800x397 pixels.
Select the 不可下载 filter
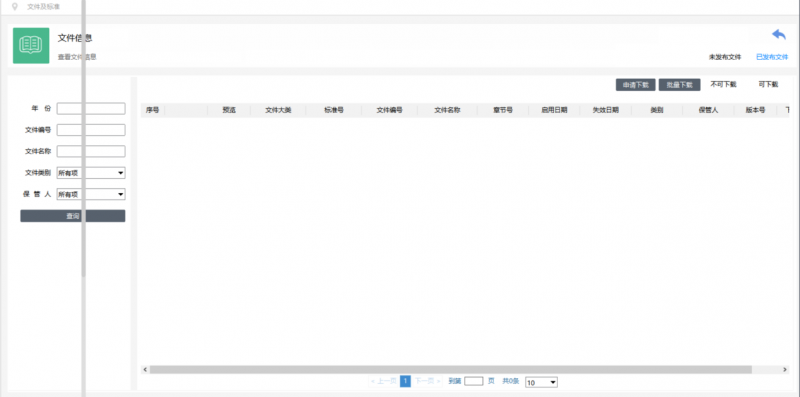[723, 84]
